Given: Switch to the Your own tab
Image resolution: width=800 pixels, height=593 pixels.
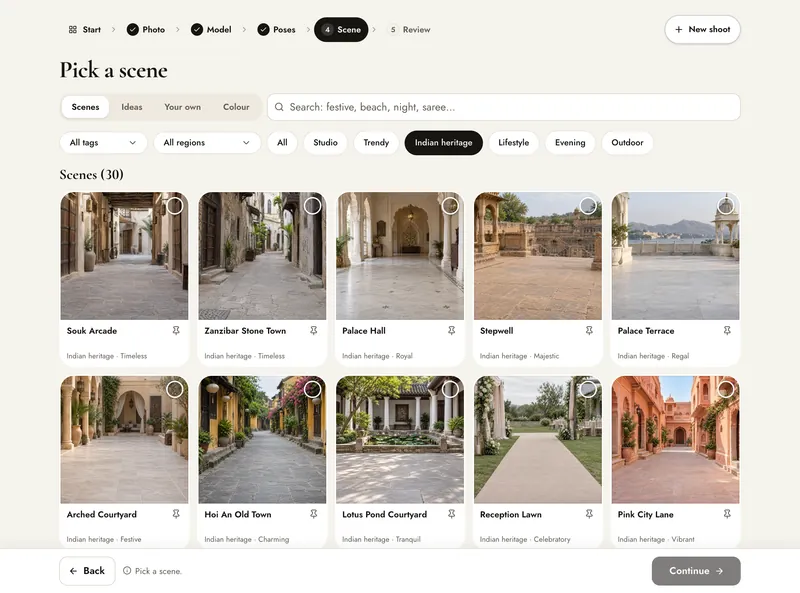Looking at the screenshot, I should click(183, 107).
